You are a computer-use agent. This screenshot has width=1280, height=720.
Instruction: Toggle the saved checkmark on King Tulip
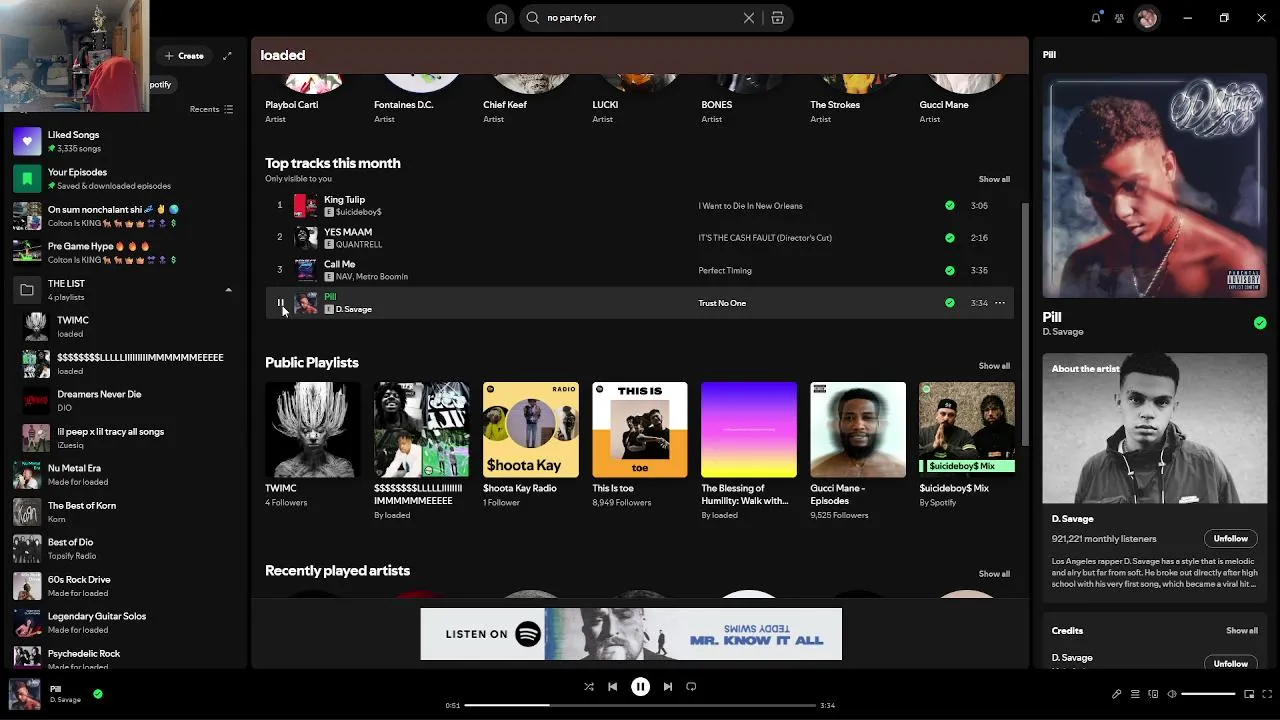click(x=950, y=206)
